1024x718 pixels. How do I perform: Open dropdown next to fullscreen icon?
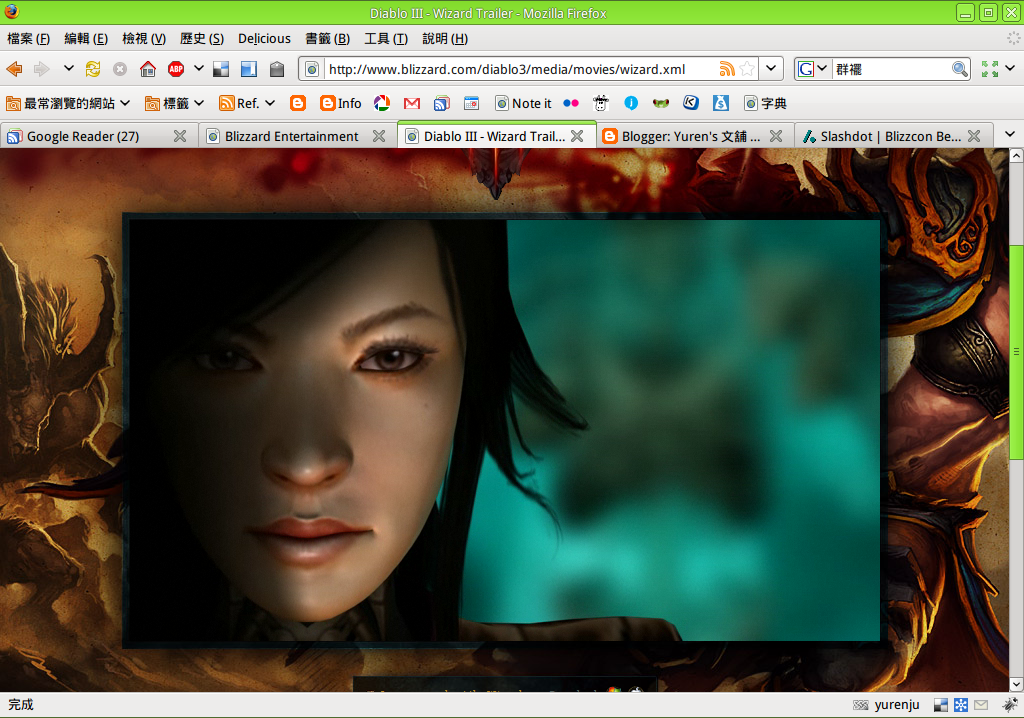click(x=1010, y=68)
